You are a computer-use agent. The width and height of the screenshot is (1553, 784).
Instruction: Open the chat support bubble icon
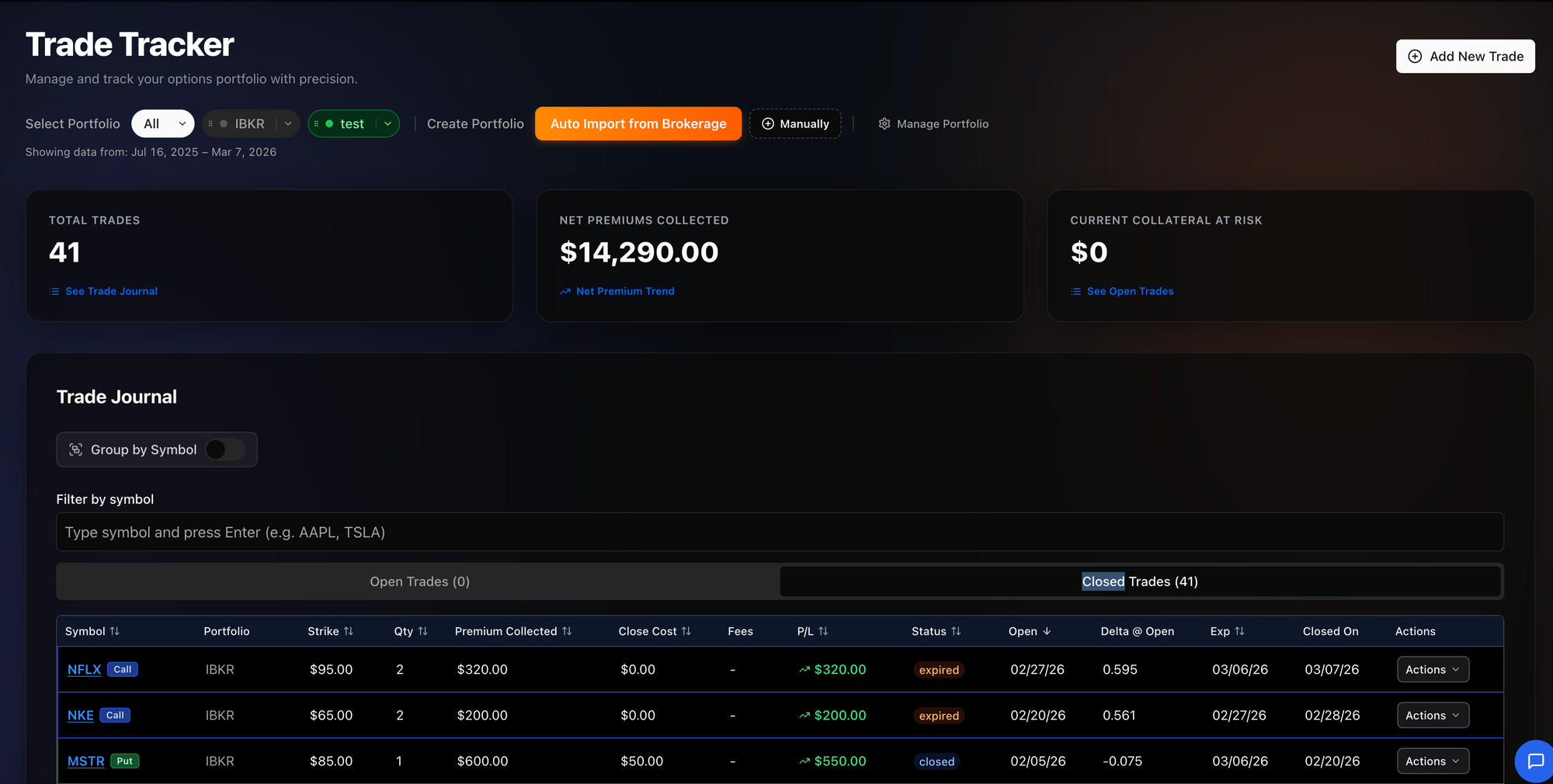tap(1534, 761)
